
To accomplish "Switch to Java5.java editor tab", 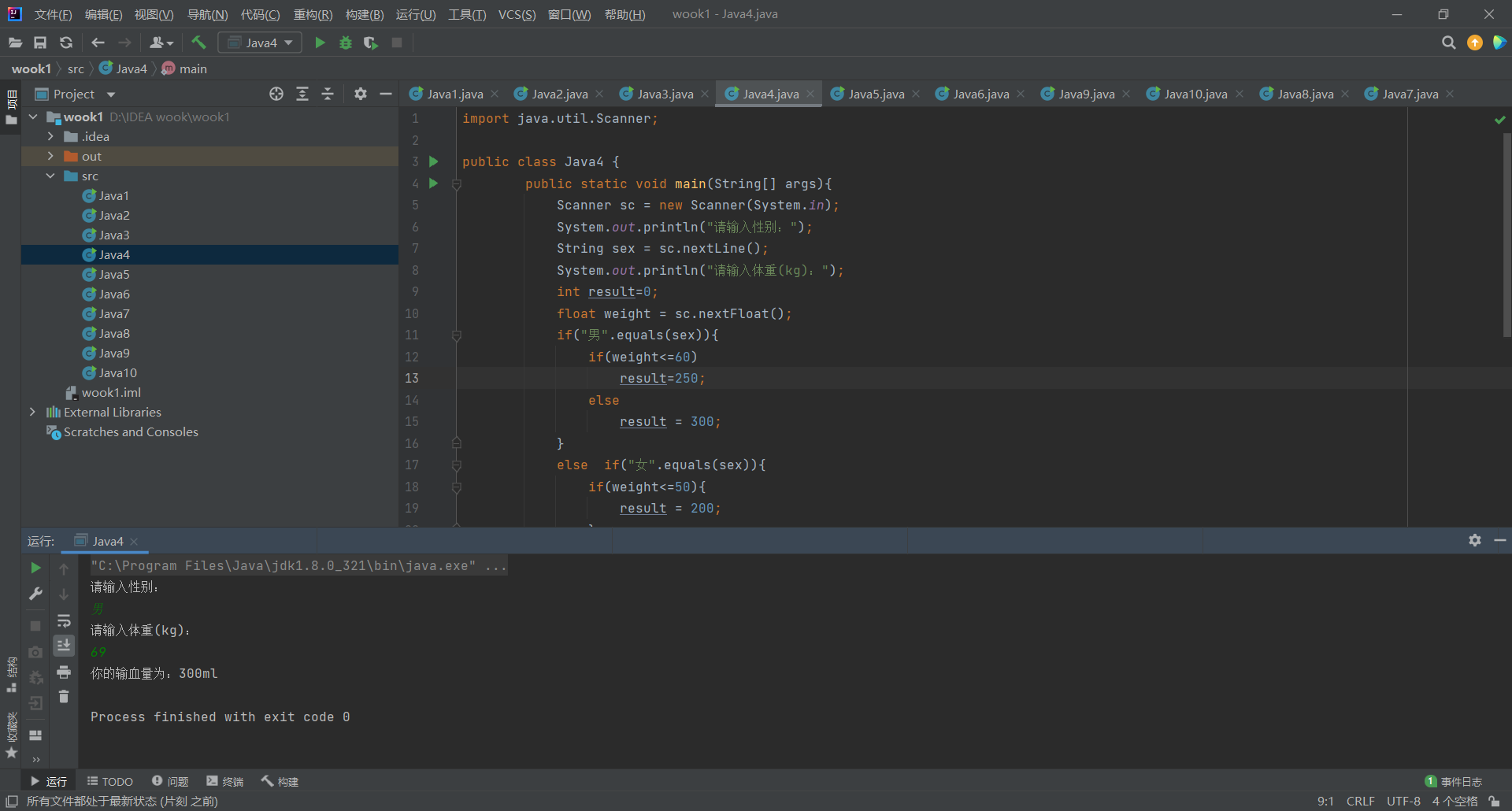I will coord(875,94).
